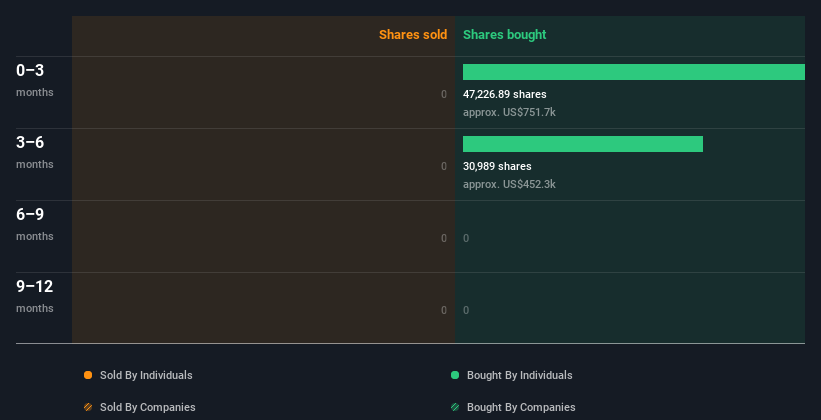821x420 pixels.
Task: Click the 30,989 shares label
Action: 497,167
